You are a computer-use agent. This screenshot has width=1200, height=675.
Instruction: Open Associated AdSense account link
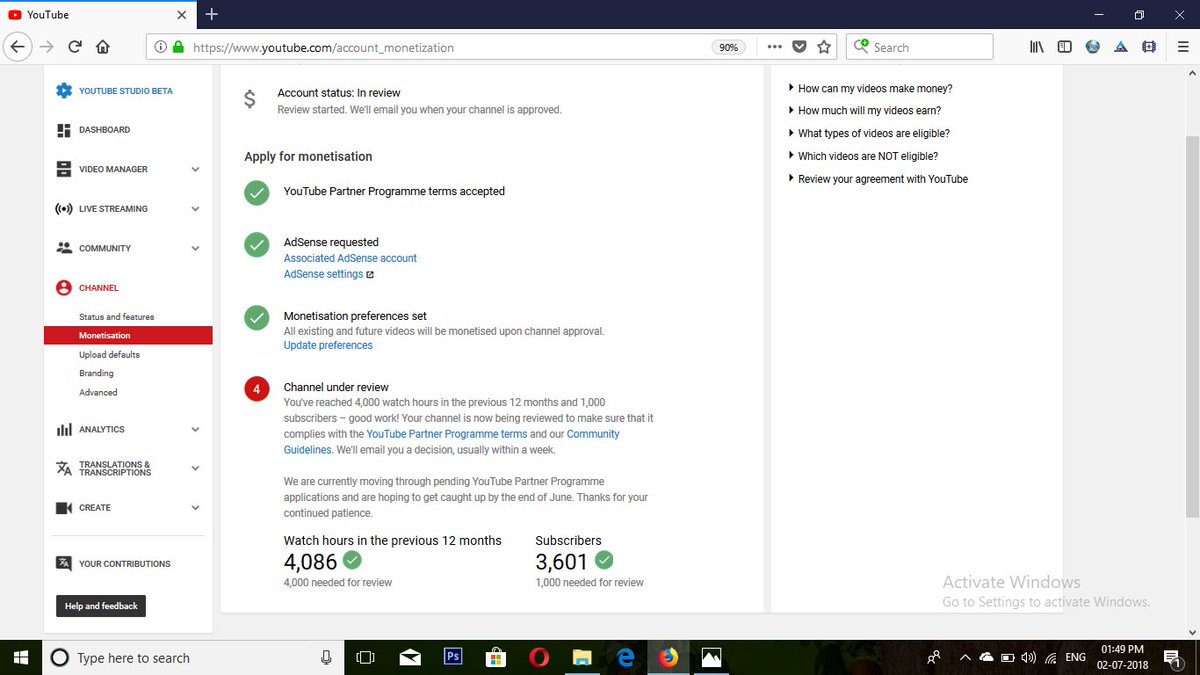click(350, 258)
